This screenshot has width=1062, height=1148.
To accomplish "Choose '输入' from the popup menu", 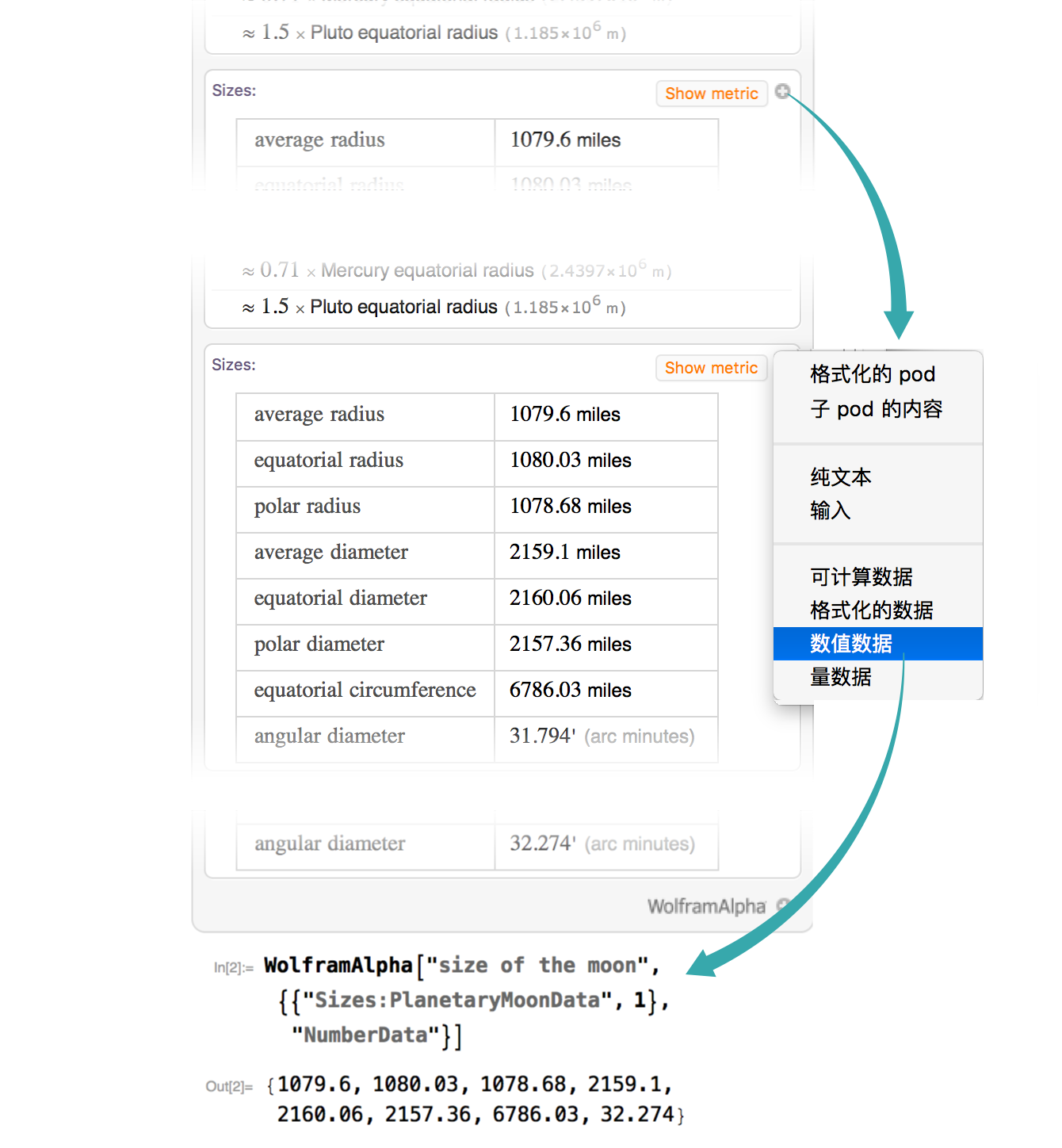I will point(878,511).
